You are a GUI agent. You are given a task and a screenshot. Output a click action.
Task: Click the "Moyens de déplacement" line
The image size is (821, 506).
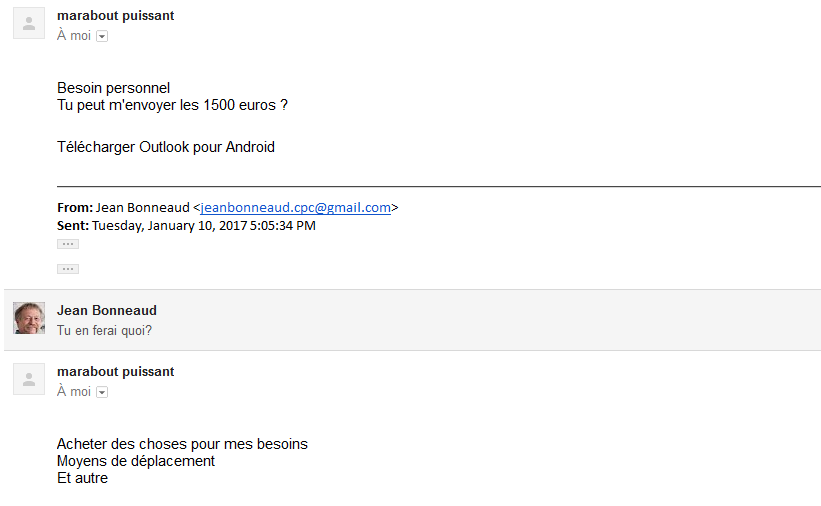(x=136, y=461)
